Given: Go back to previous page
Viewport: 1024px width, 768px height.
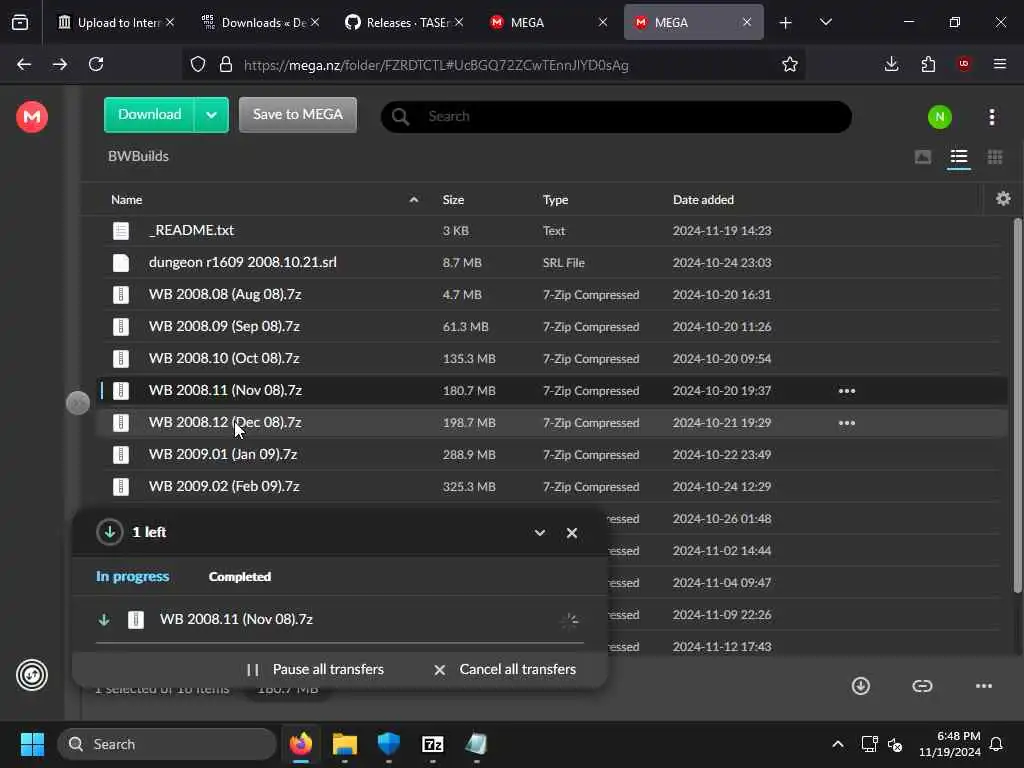Looking at the screenshot, I should (24, 64).
